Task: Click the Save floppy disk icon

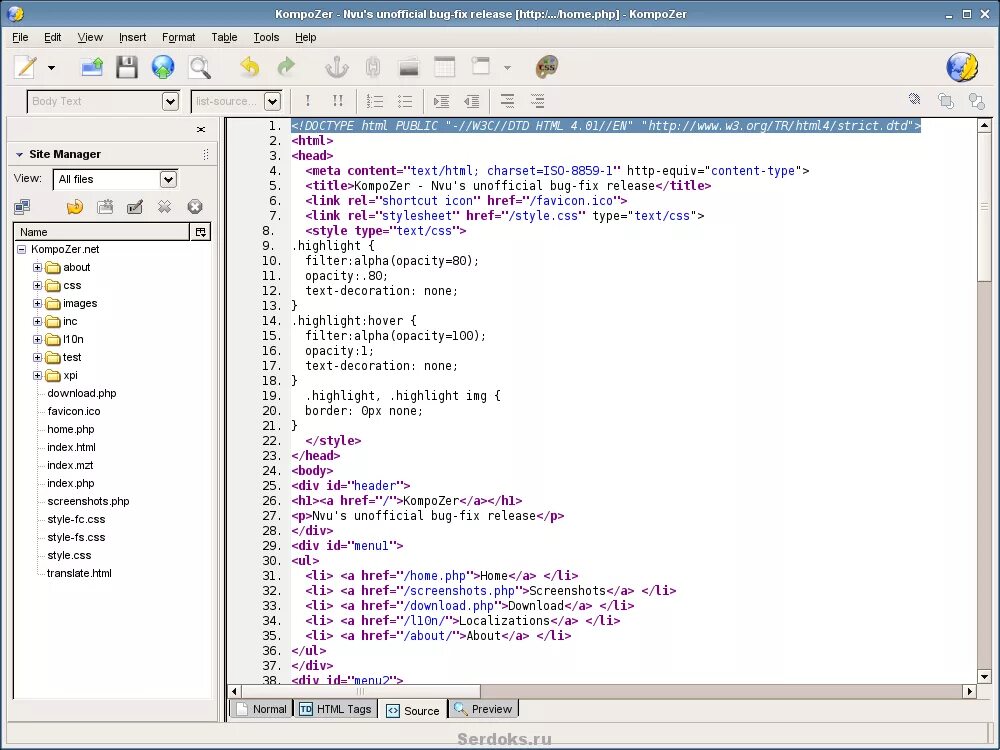Action: 127,67
